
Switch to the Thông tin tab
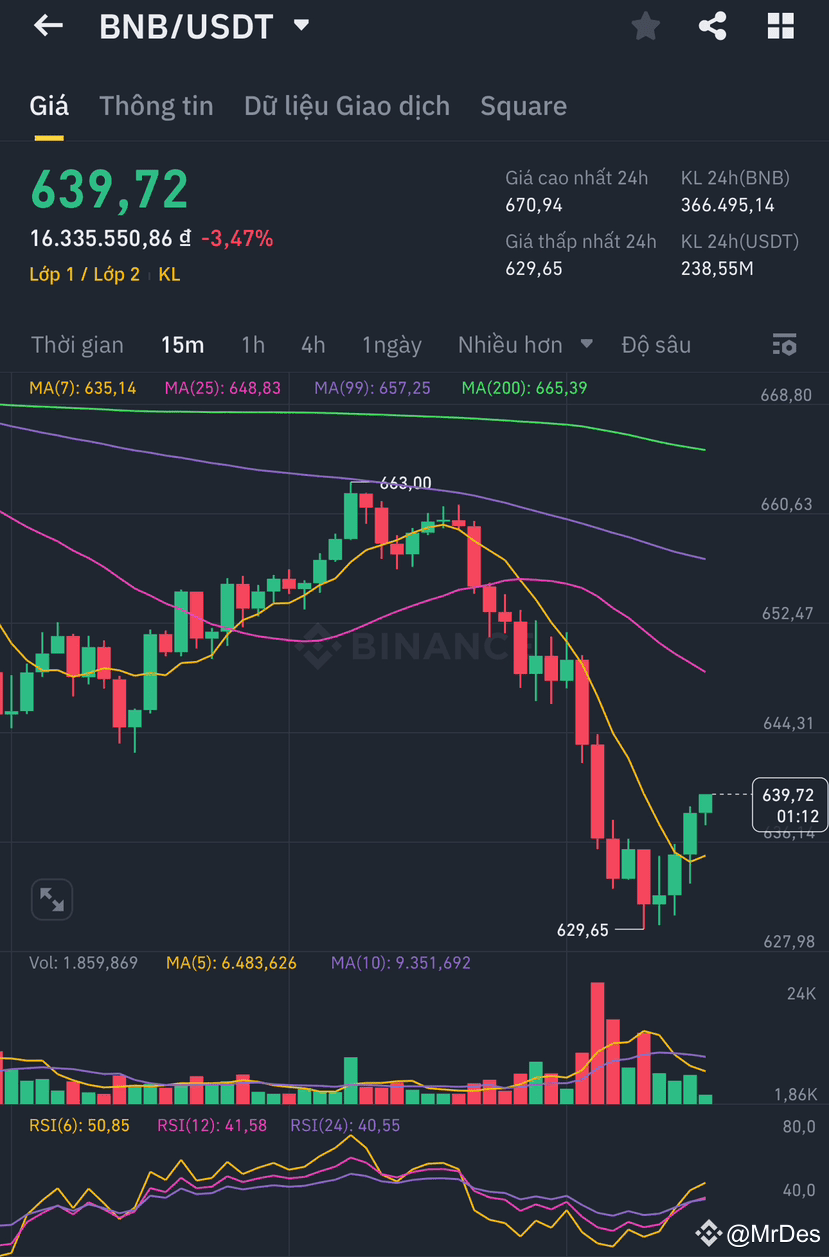[x=156, y=105]
